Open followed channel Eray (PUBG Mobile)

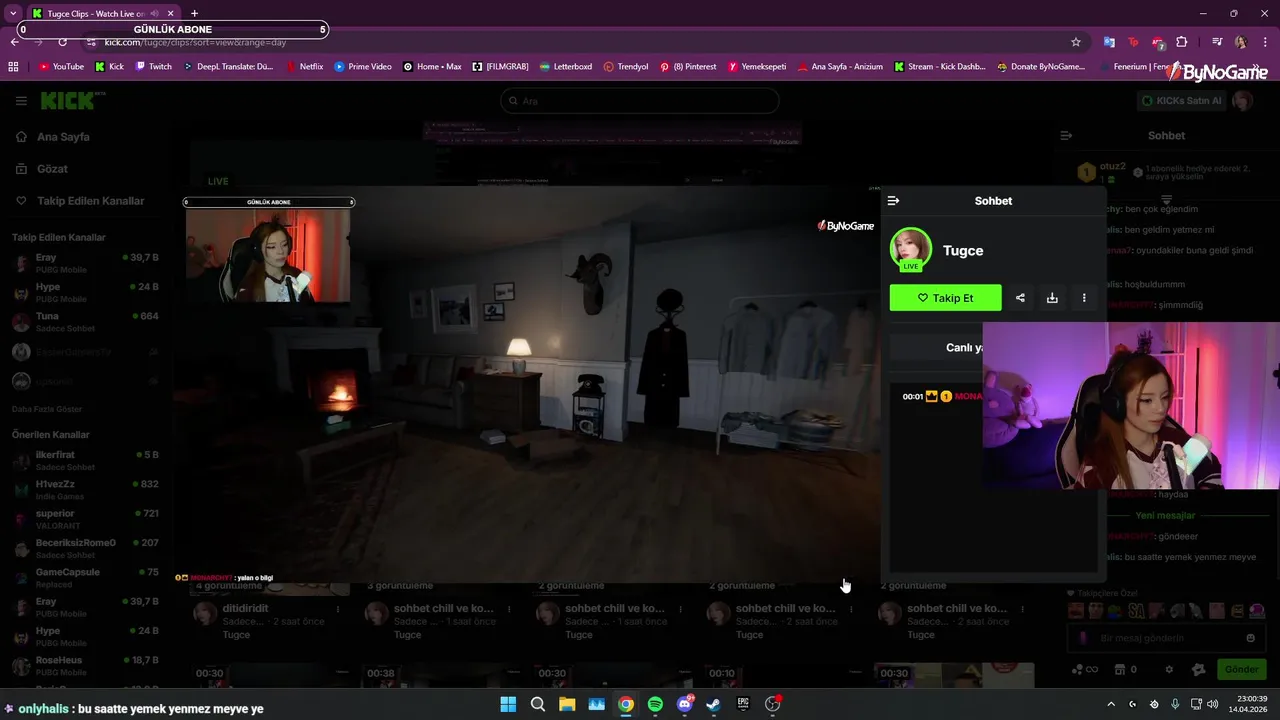tap(85, 263)
